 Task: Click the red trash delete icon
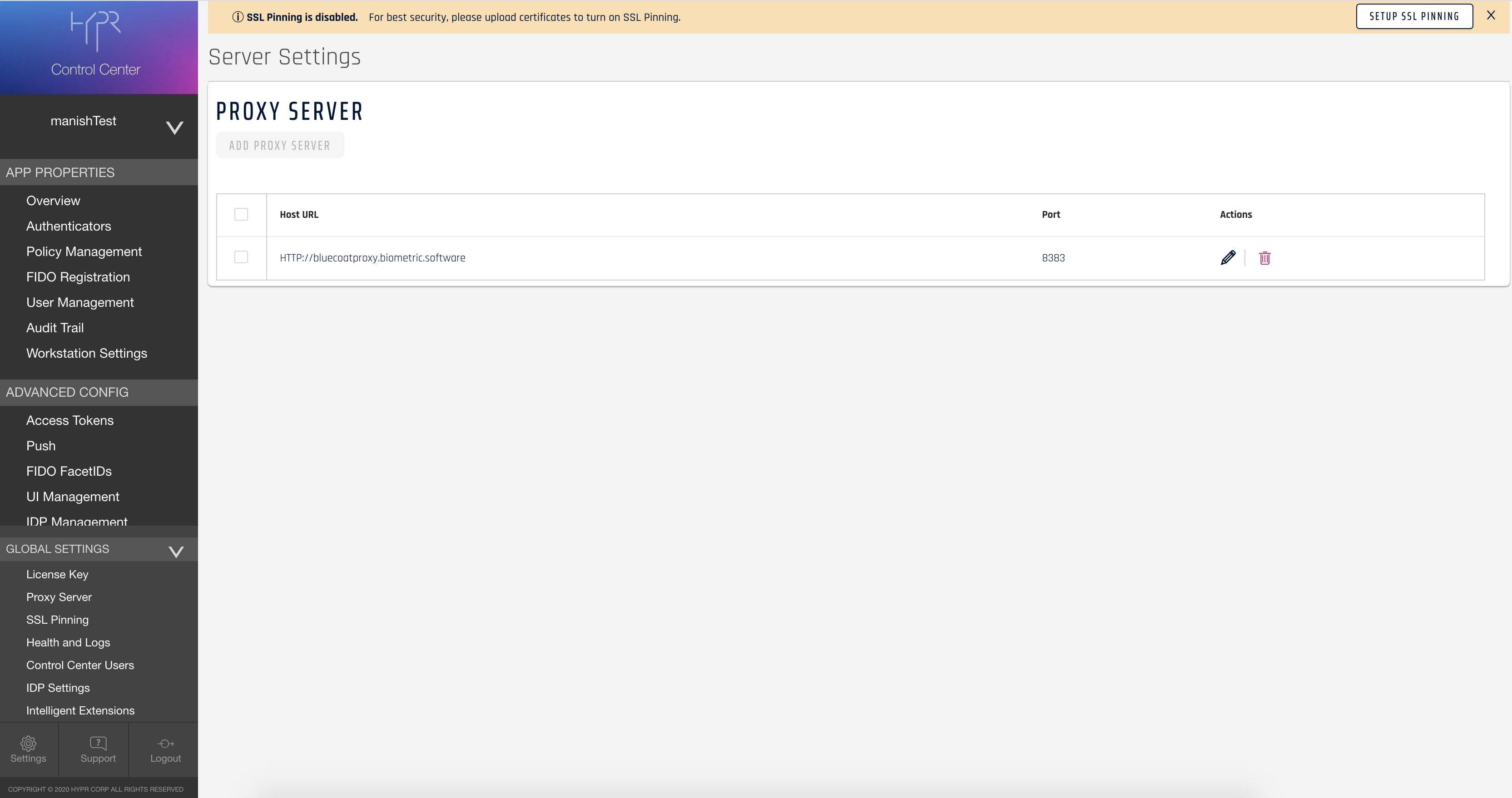[x=1265, y=258]
